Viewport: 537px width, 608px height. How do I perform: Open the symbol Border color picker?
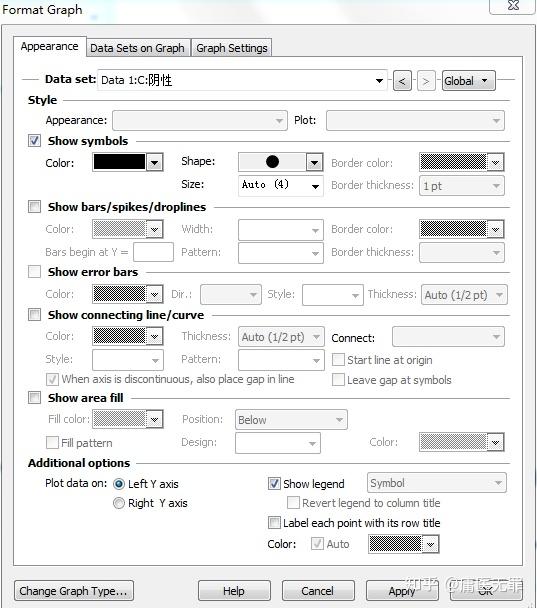tap(462, 162)
